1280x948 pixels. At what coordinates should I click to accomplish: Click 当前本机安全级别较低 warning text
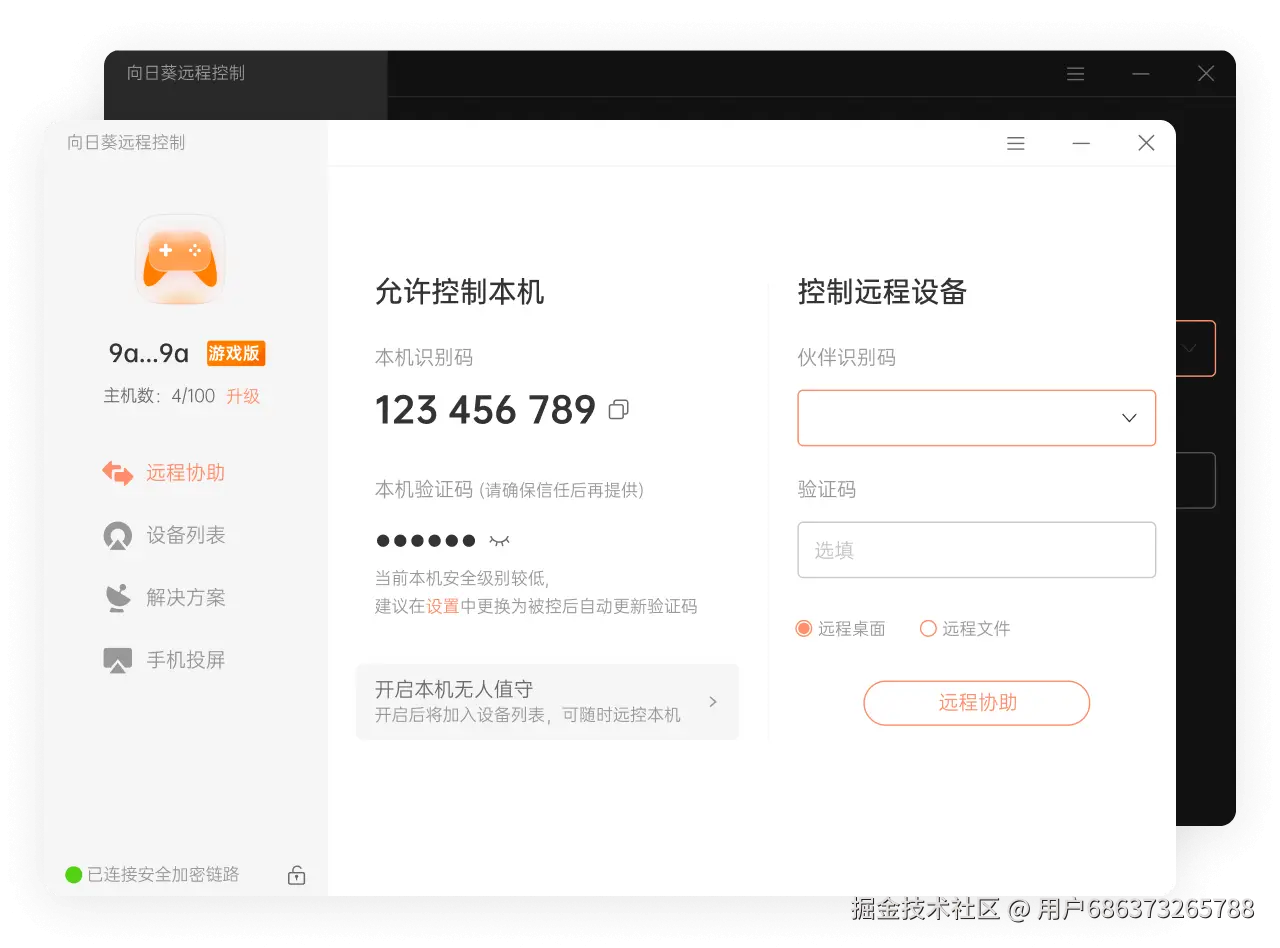[462, 578]
